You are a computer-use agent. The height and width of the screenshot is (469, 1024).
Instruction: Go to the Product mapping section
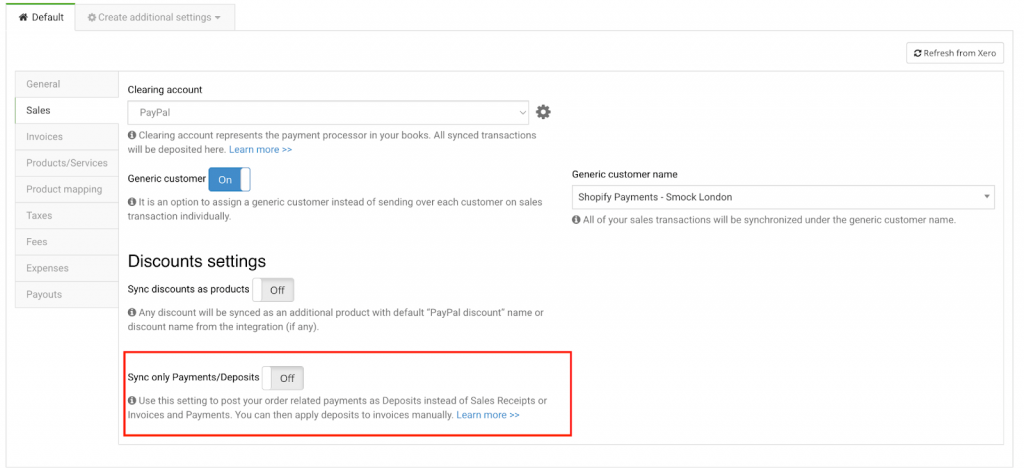click(64, 189)
